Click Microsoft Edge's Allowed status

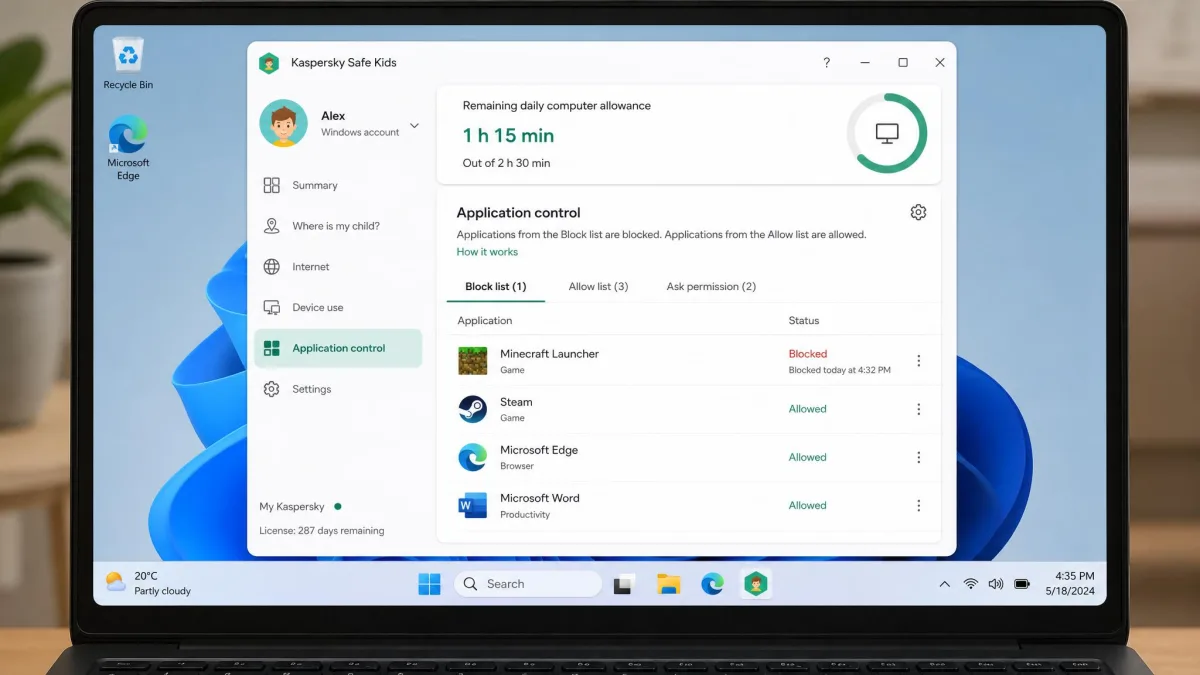(808, 457)
